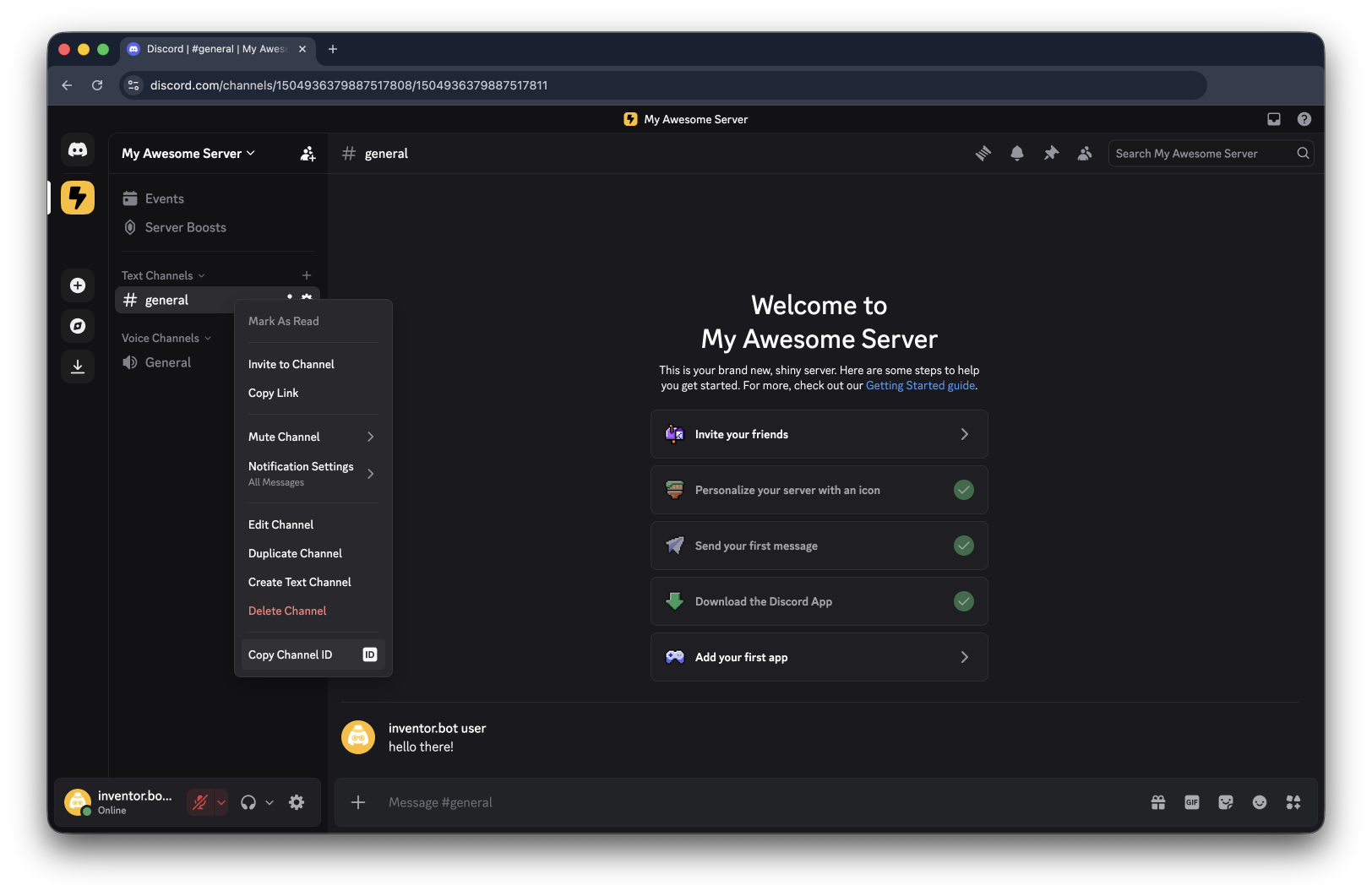Open Add your first app card
This screenshot has width=1372, height=896.
point(819,657)
